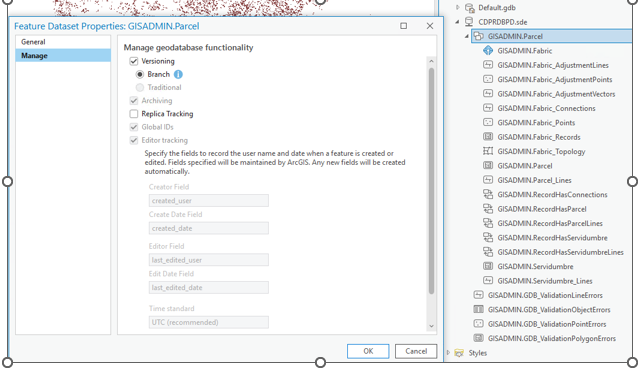Viewport: 638px width, 374px height.
Task: Click the GISADMIN.Parcel feature dataset icon
Action: [x=479, y=36]
